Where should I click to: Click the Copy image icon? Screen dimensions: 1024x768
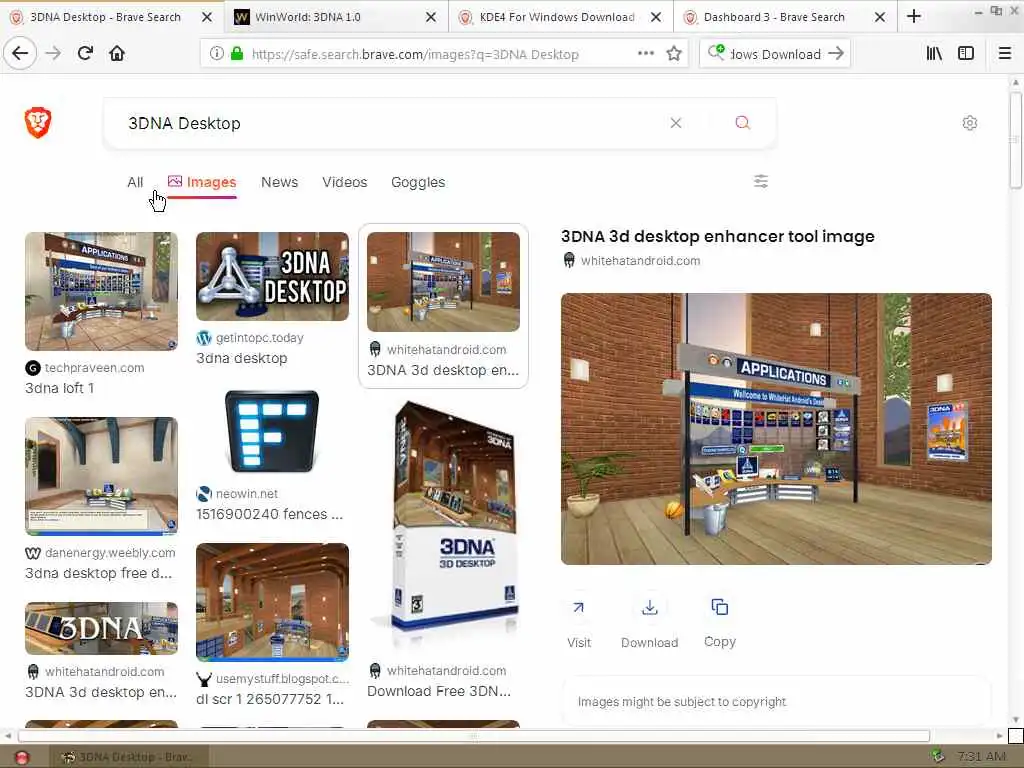click(x=720, y=607)
